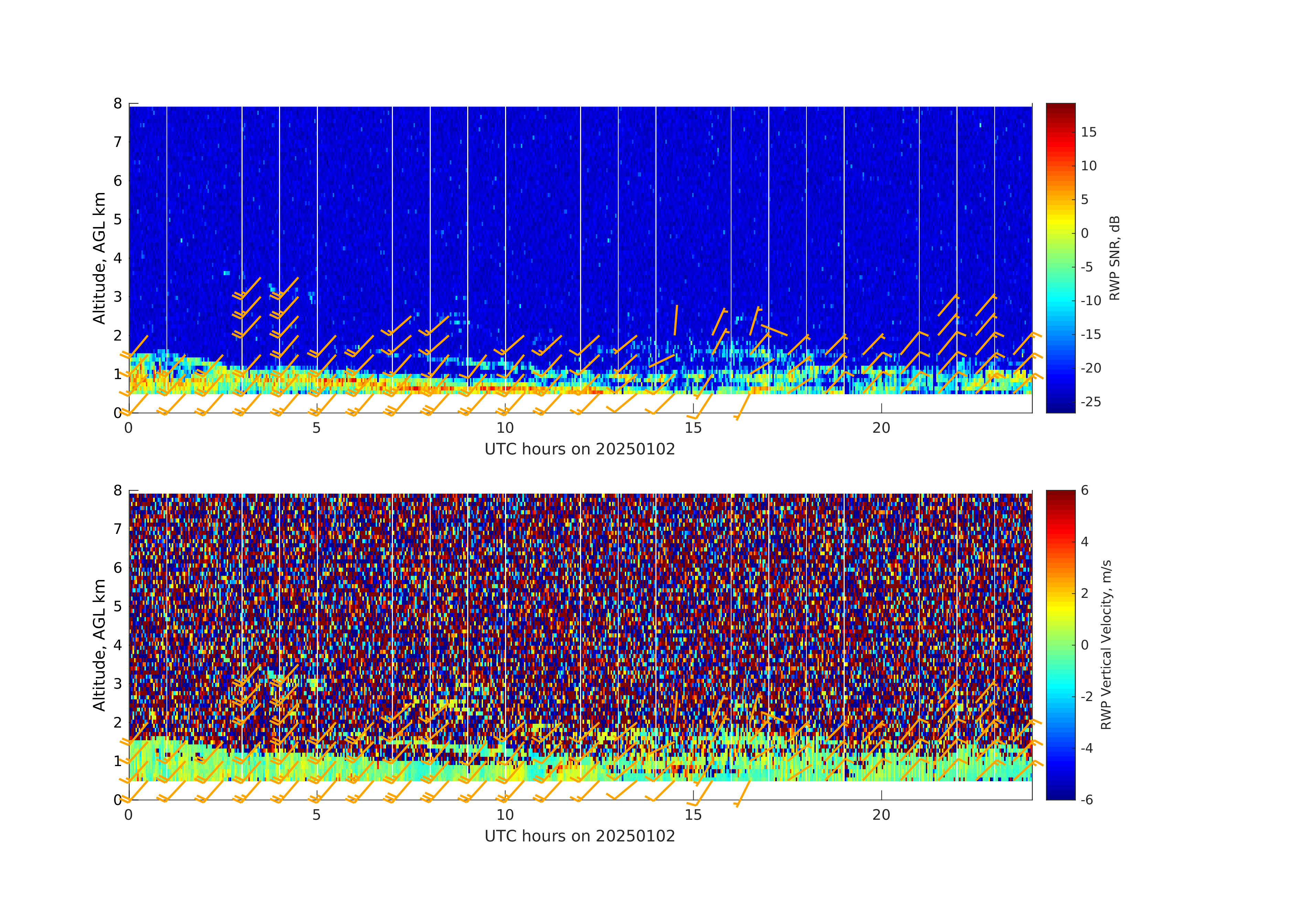1316x903 pixels.
Task: Click bottom plot's 'Altitude, AGL km' axis label
Action: tap(100, 645)
